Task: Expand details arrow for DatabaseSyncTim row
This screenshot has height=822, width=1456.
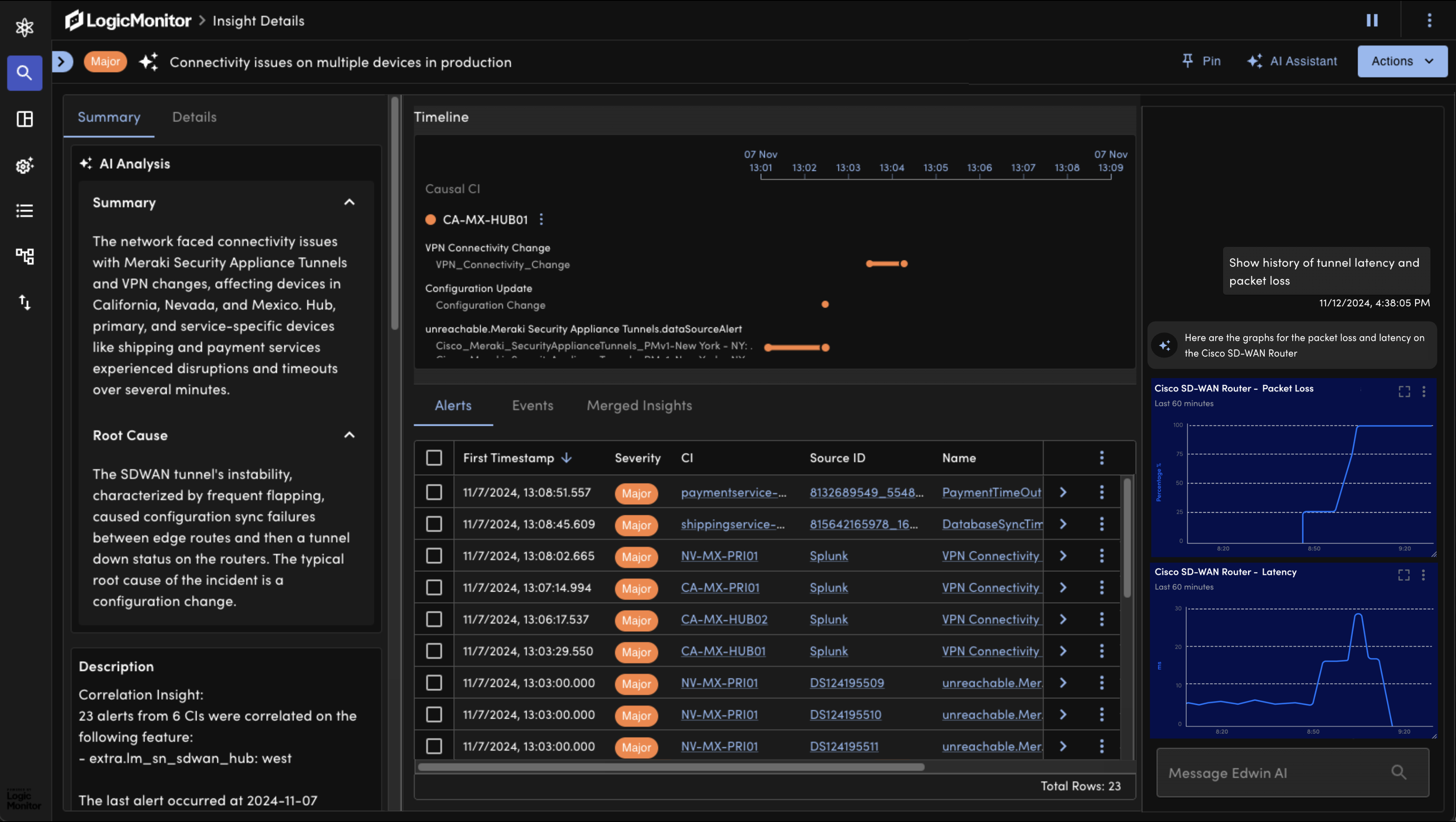Action: click(1063, 524)
